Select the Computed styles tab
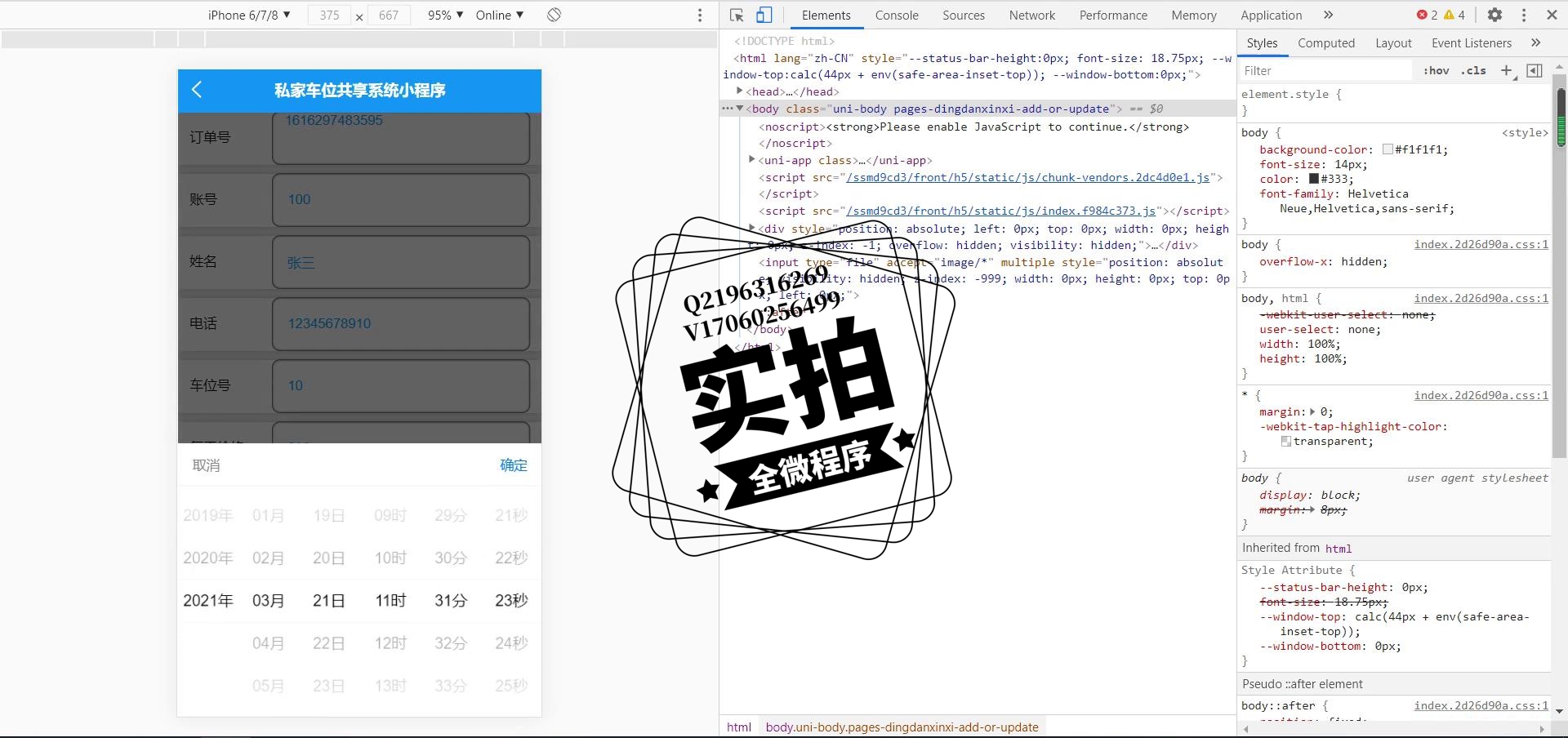1568x738 pixels. [x=1326, y=42]
